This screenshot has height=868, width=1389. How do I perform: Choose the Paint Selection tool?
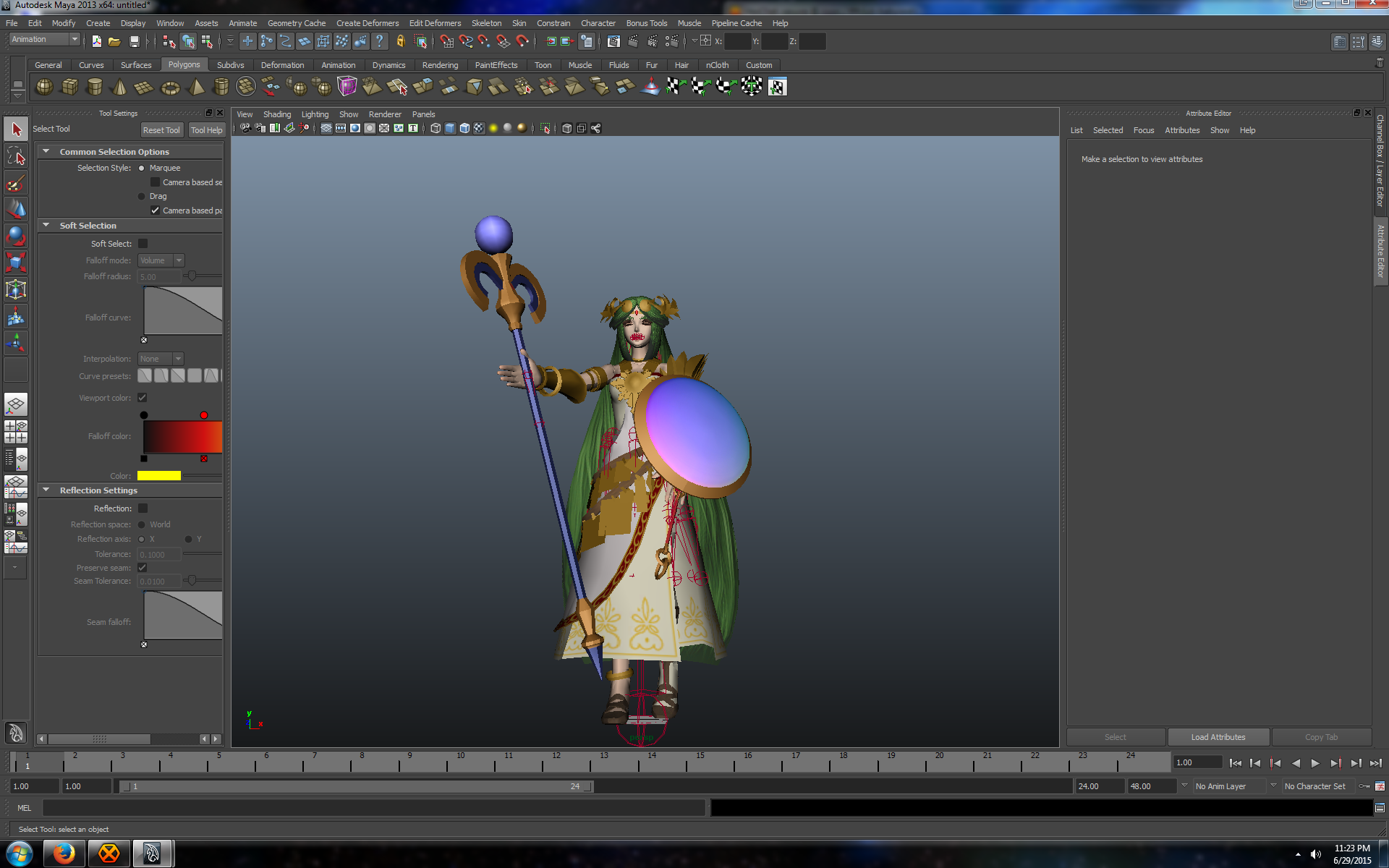pos(16,183)
